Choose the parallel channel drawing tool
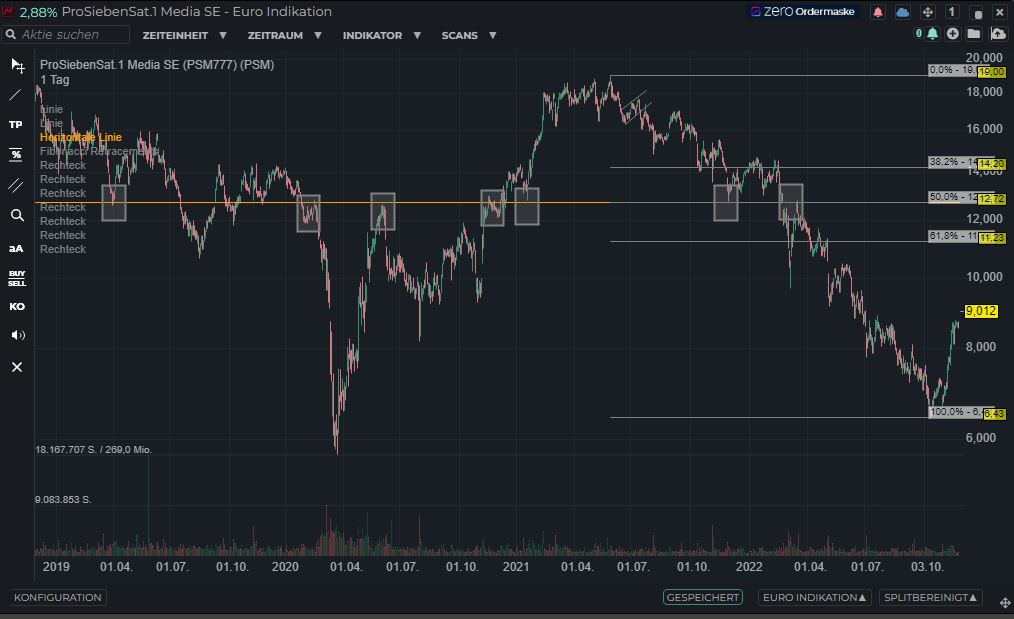 [x=16, y=185]
